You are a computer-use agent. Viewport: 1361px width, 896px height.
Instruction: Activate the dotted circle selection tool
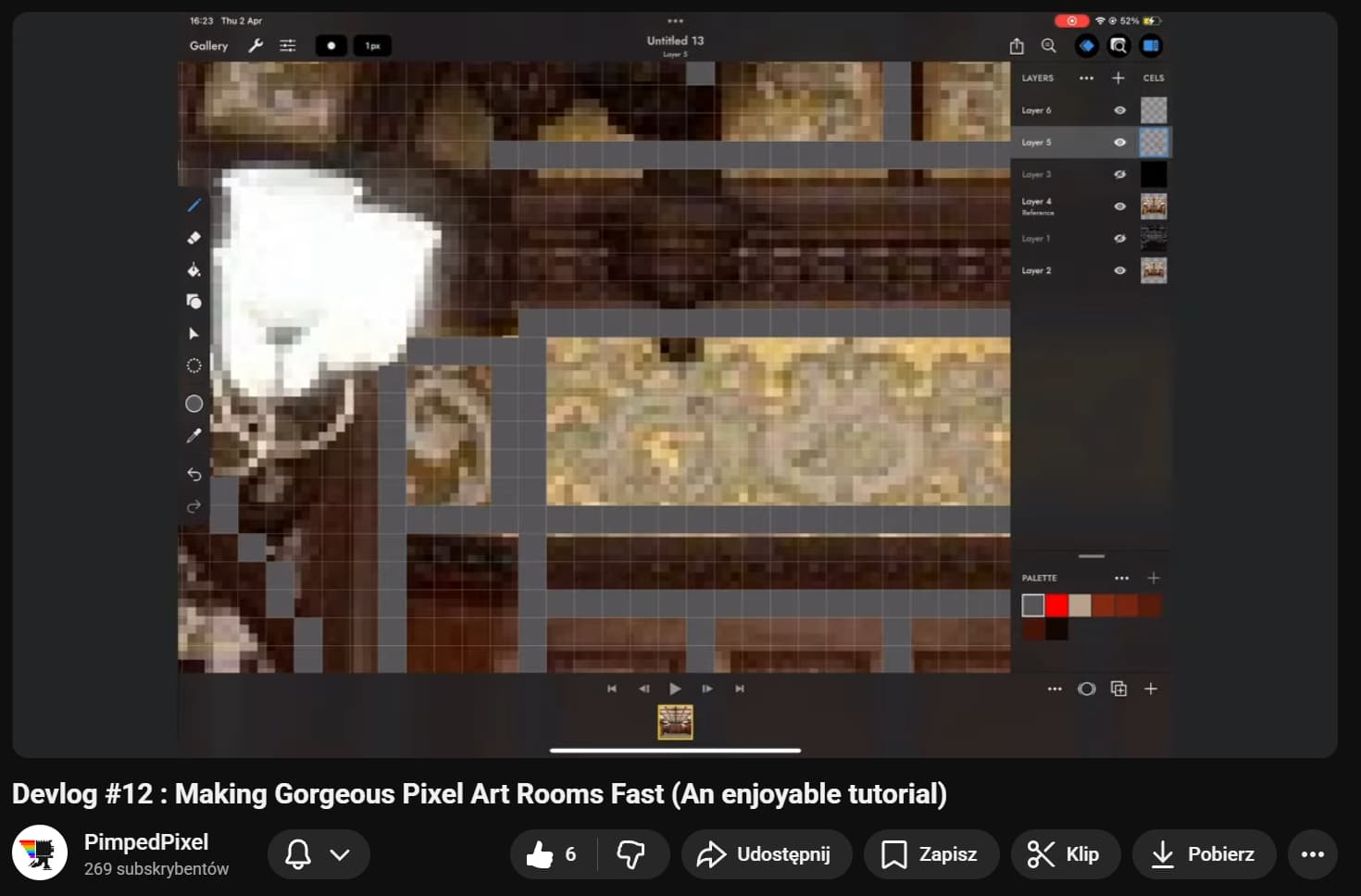click(x=194, y=366)
